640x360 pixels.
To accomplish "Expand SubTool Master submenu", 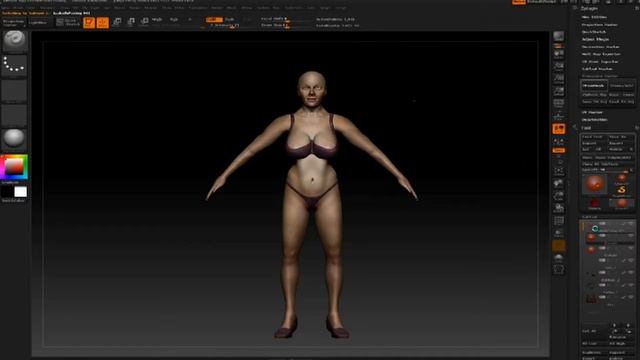I will coord(597,69).
